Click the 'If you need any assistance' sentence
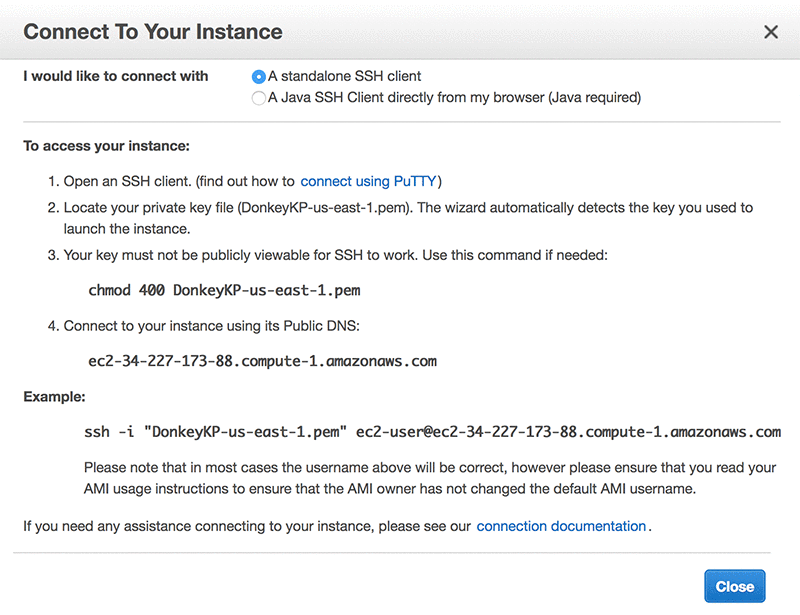This screenshot has height=615, width=800. [x=246, y=526]
